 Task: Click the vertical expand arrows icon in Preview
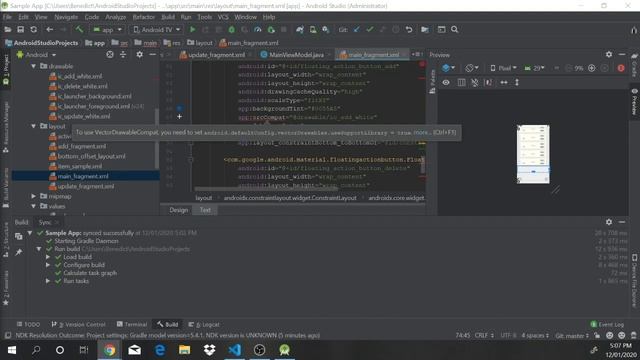pos(517,82)
